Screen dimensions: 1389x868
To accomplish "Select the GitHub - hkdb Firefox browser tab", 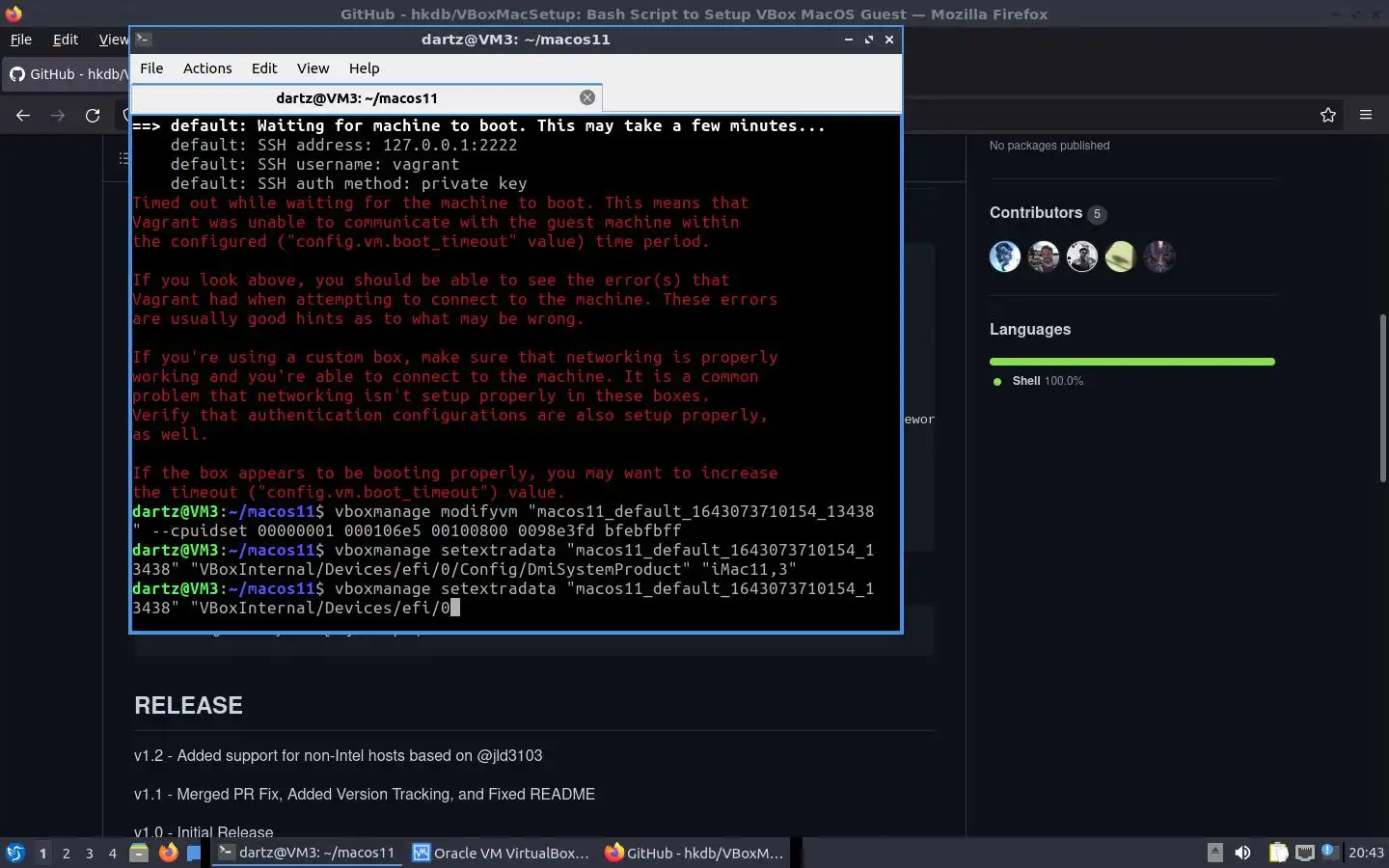I will 68,74.
